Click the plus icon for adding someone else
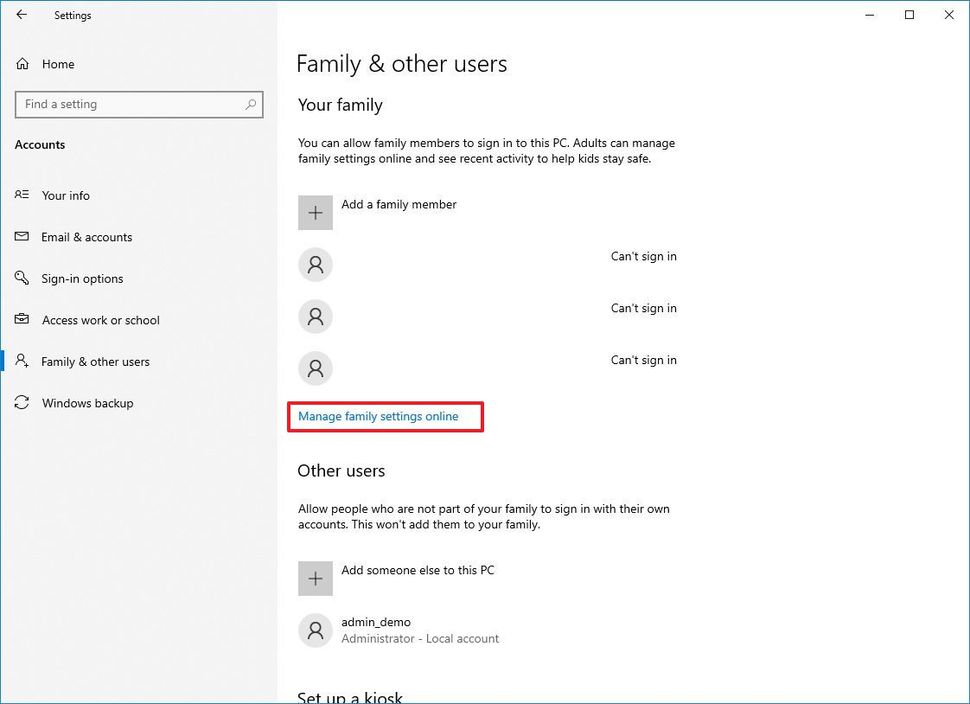This screenshot has height=704, width=970. [315, 579]
